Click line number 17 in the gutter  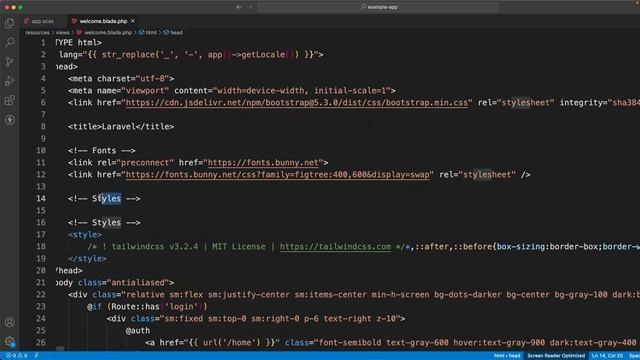point(41,235)
